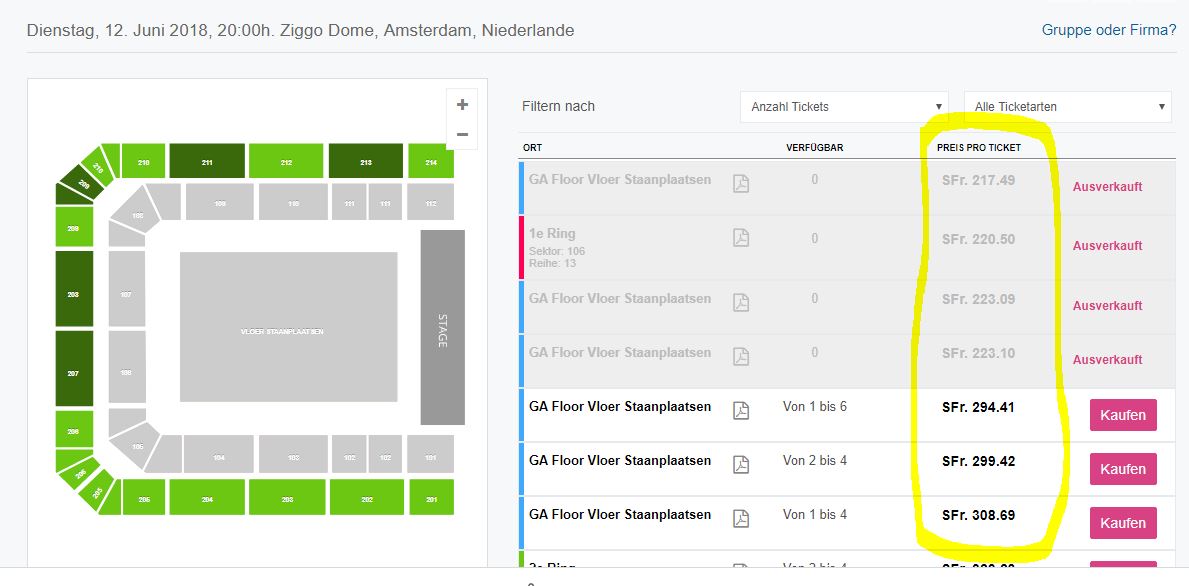Select section 203 at bottom of map

coord(287,497)
